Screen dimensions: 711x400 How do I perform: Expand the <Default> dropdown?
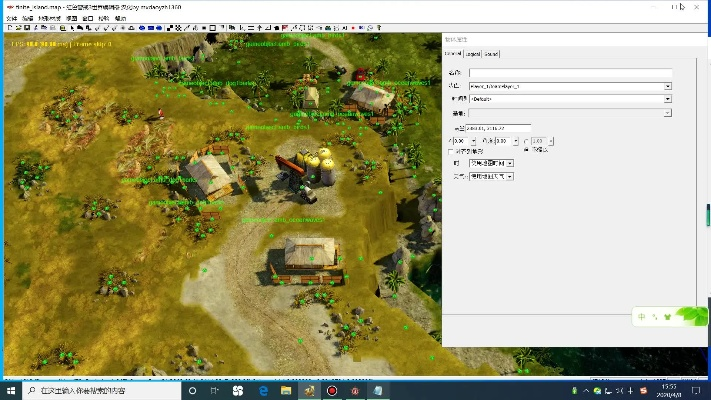pos(667,99)
